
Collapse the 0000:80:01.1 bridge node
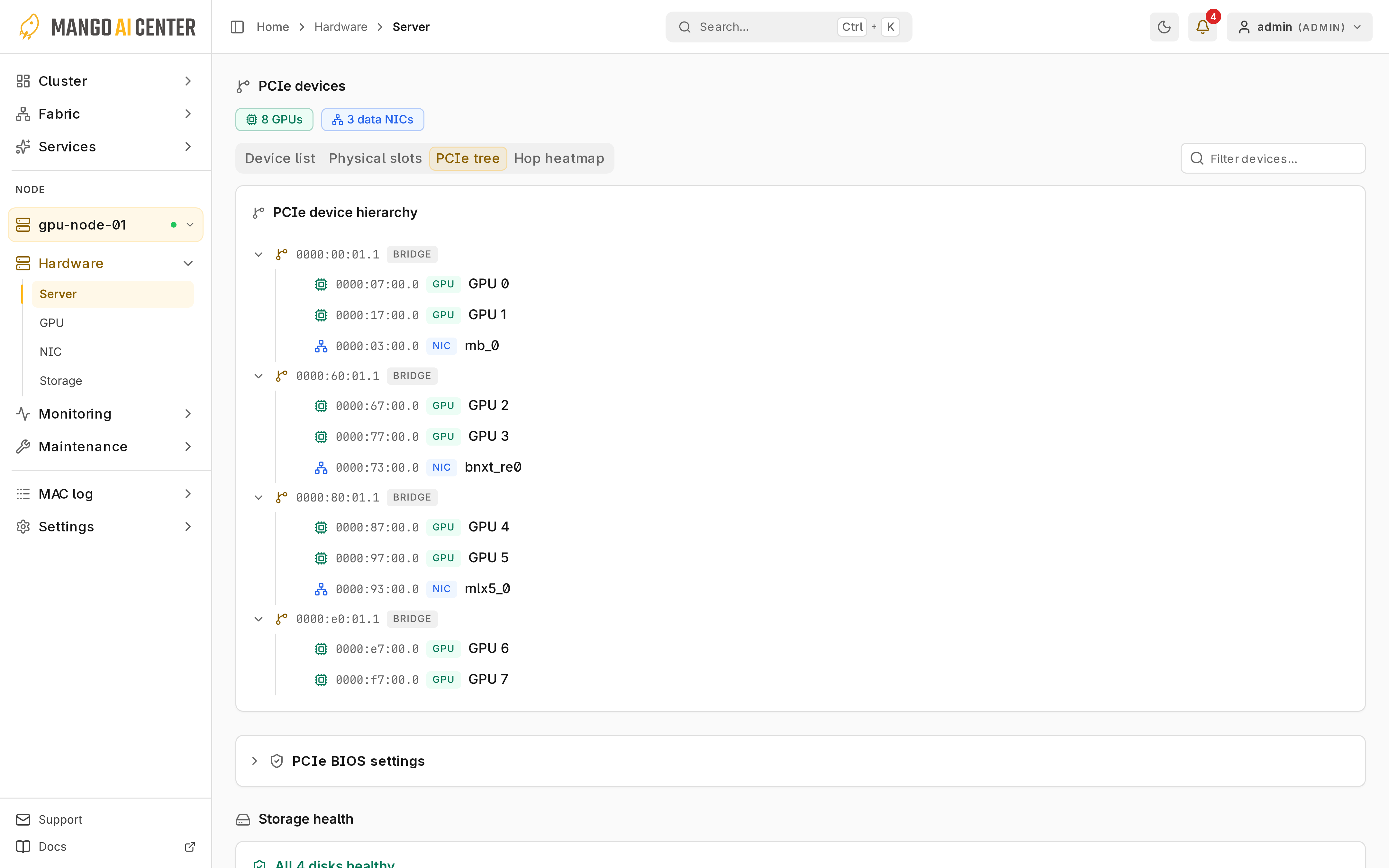coord(258,498)
